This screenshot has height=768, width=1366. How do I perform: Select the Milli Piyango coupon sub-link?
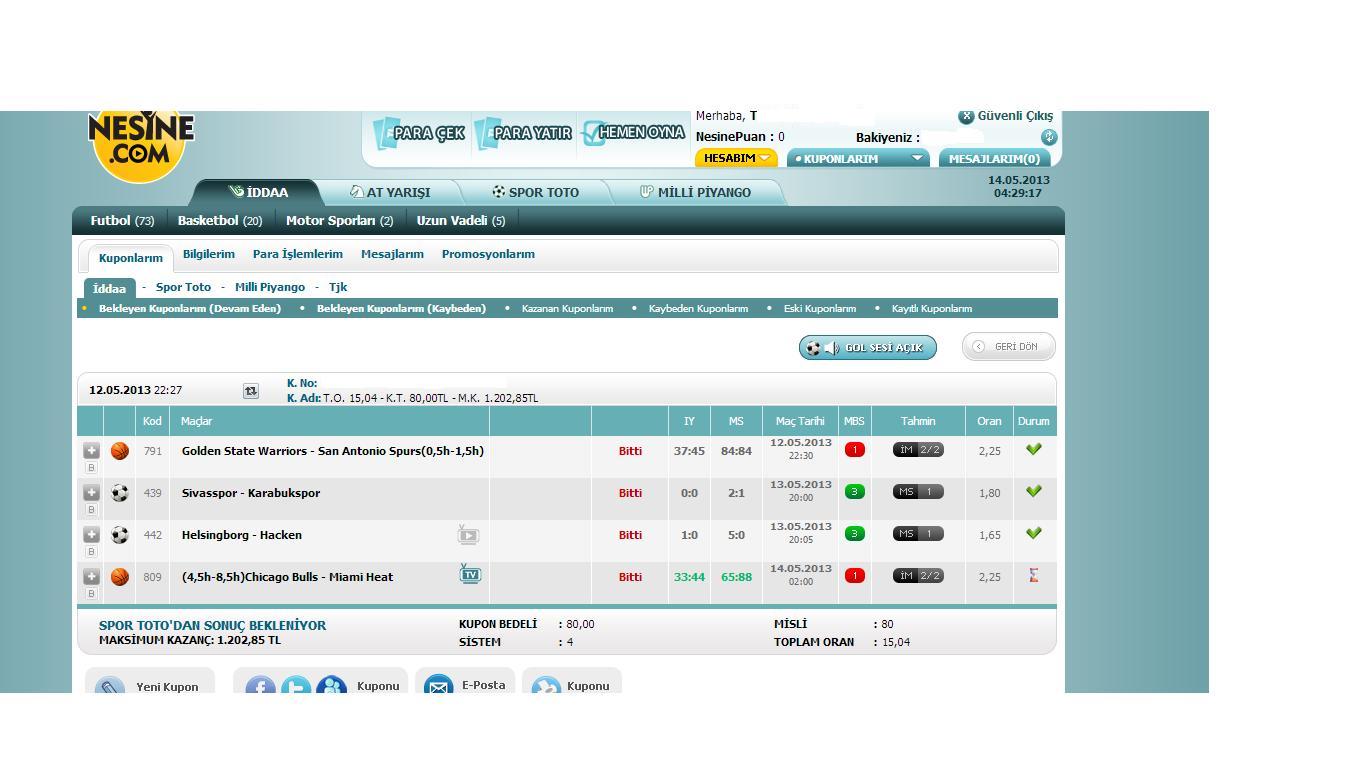(270, 287)
